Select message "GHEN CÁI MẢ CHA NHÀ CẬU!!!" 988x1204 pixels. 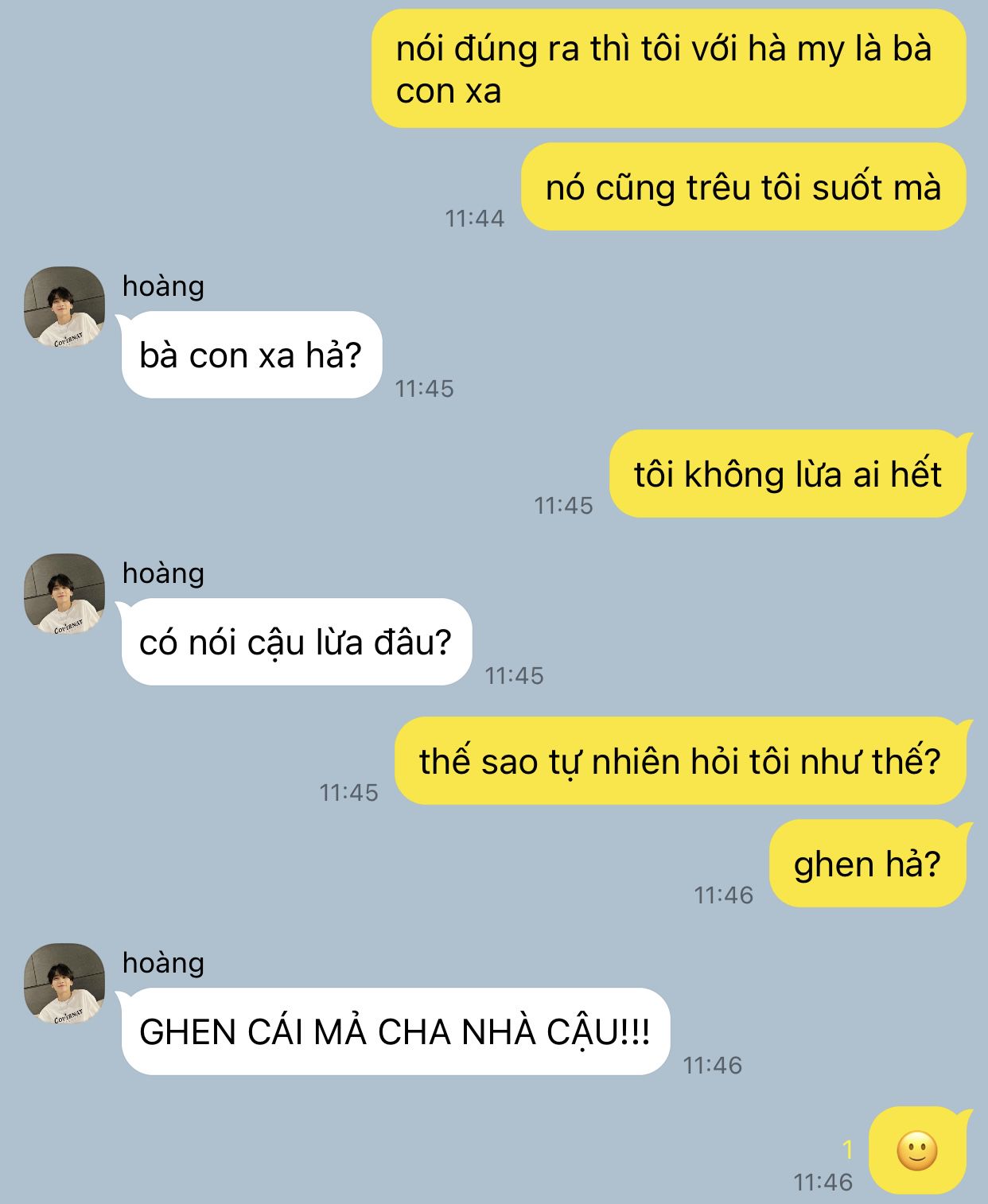pyautogui.click(x=395, y=1031)
